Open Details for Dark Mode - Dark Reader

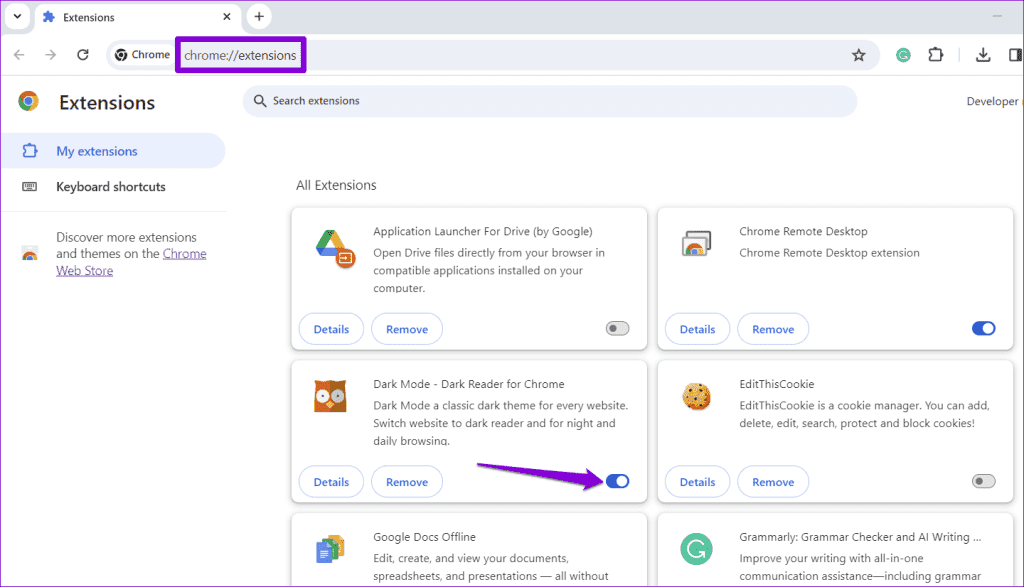[331, 482]
